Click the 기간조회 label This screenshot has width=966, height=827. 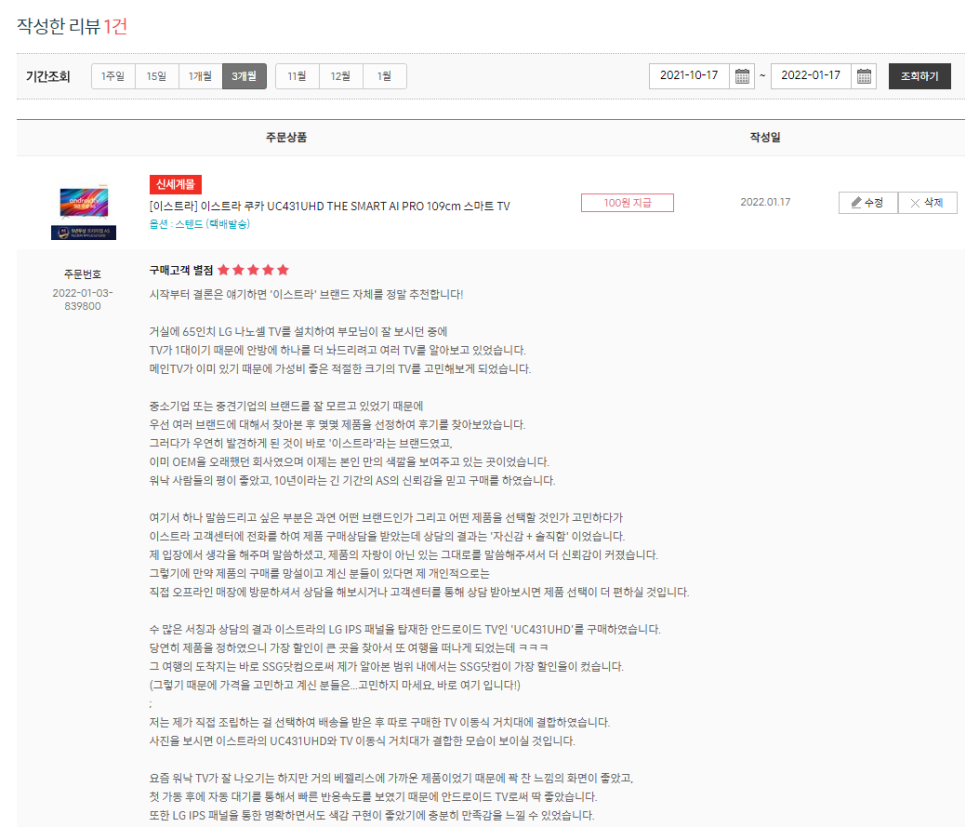[48, 76]
